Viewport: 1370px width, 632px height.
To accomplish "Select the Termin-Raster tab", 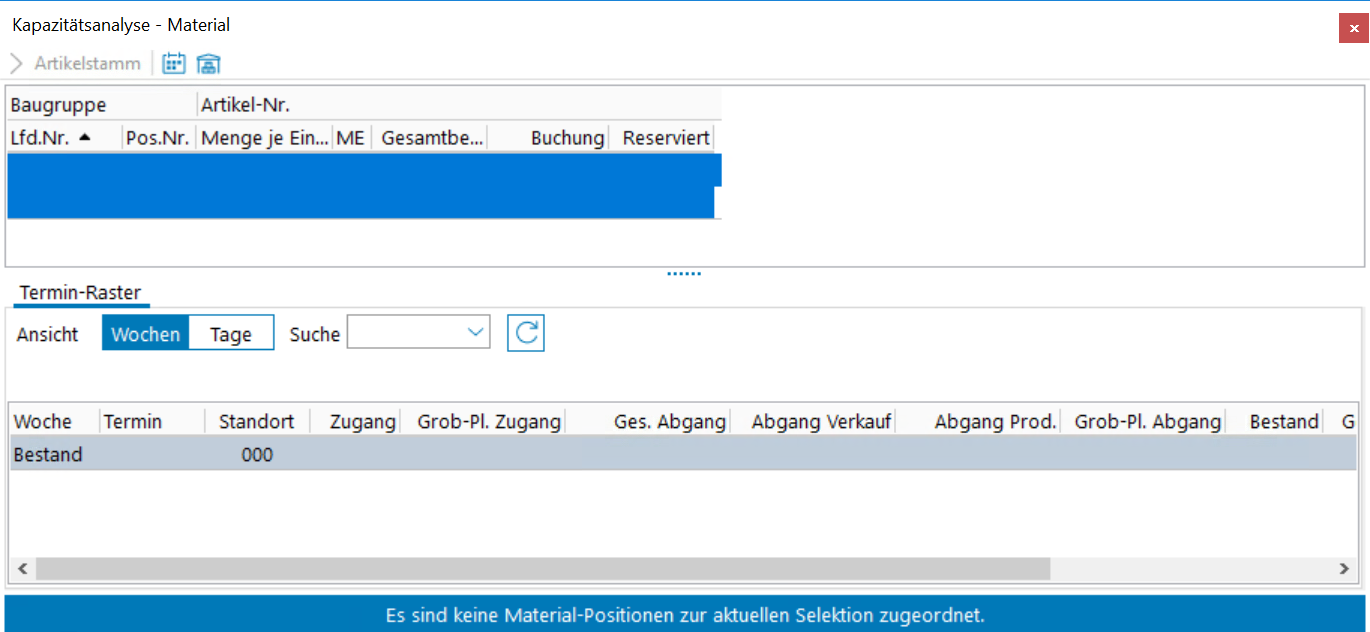I will 80,293.
